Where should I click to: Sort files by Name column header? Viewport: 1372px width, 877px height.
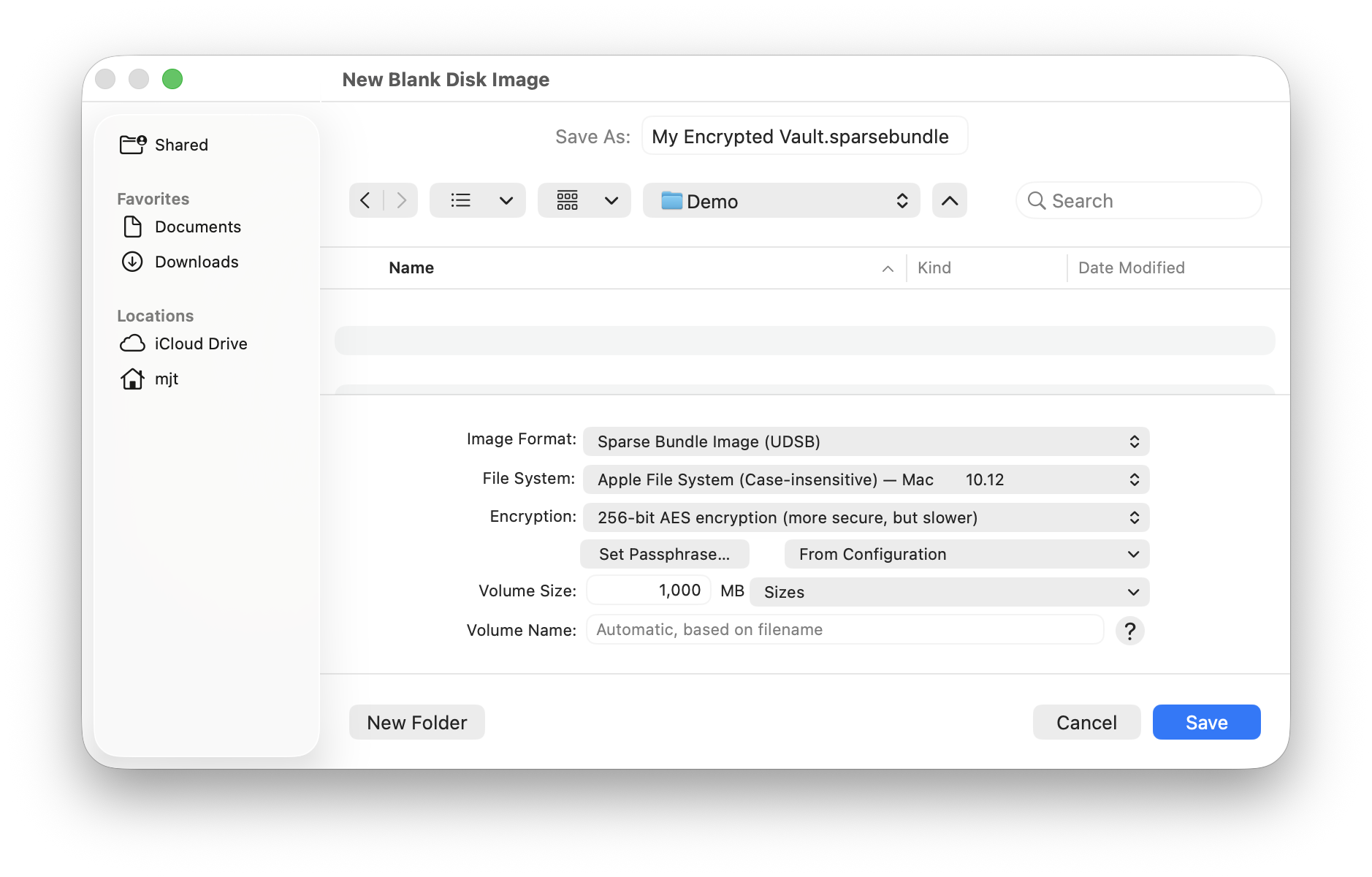coord(411,267)
